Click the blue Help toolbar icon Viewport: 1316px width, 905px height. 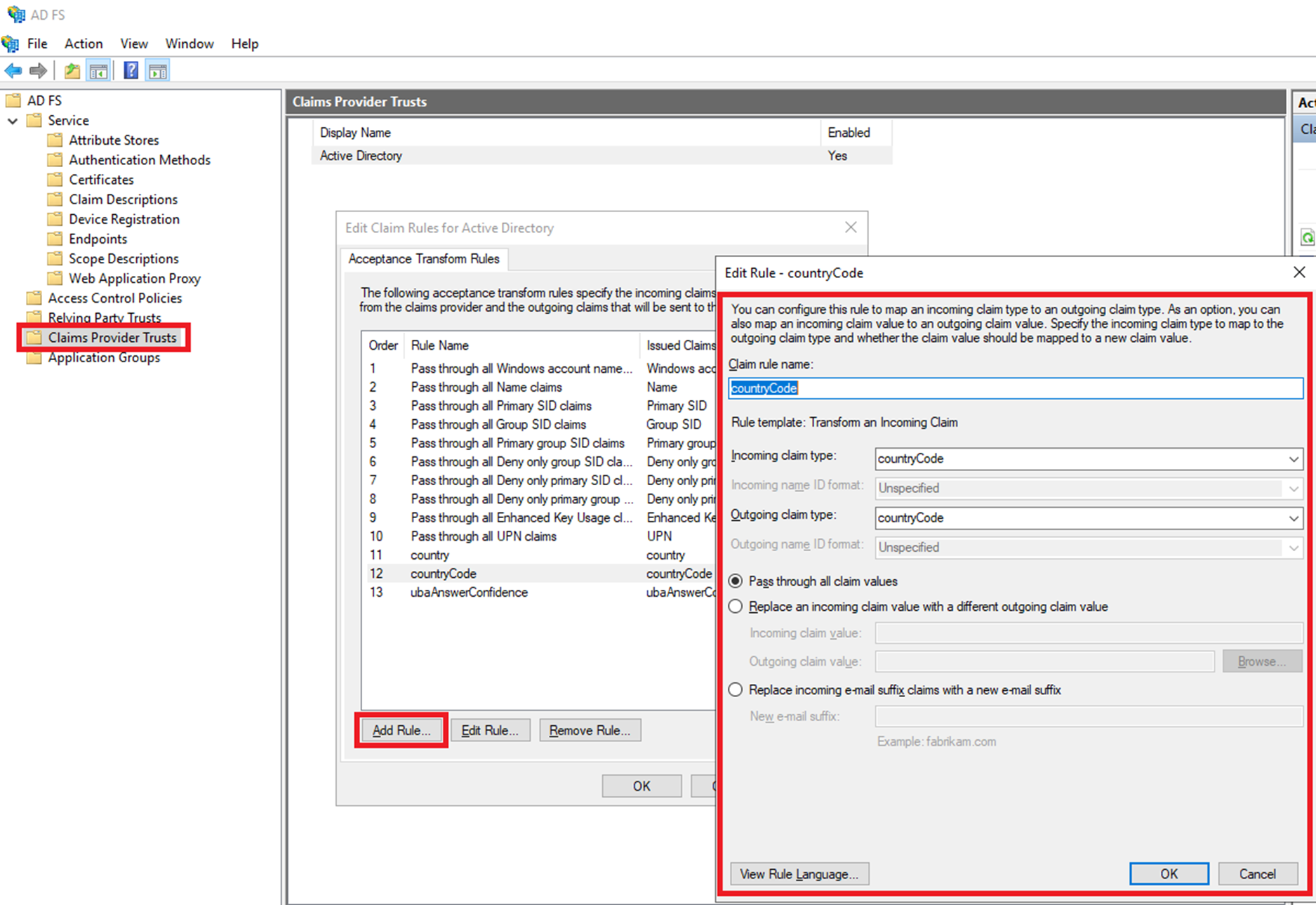pyautogui.click(x=131, y=71)
